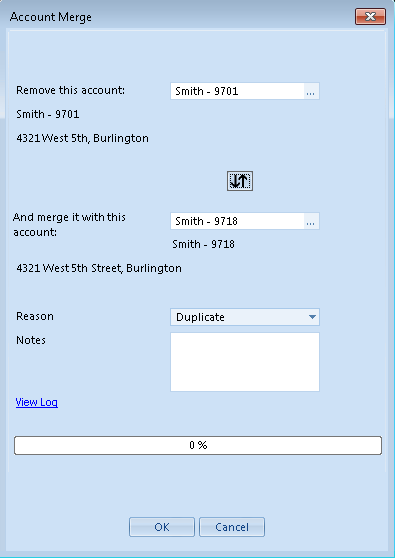Open the Reason dropdown showing Duplicate
The image size is (395, 558).
pos(245,317)
